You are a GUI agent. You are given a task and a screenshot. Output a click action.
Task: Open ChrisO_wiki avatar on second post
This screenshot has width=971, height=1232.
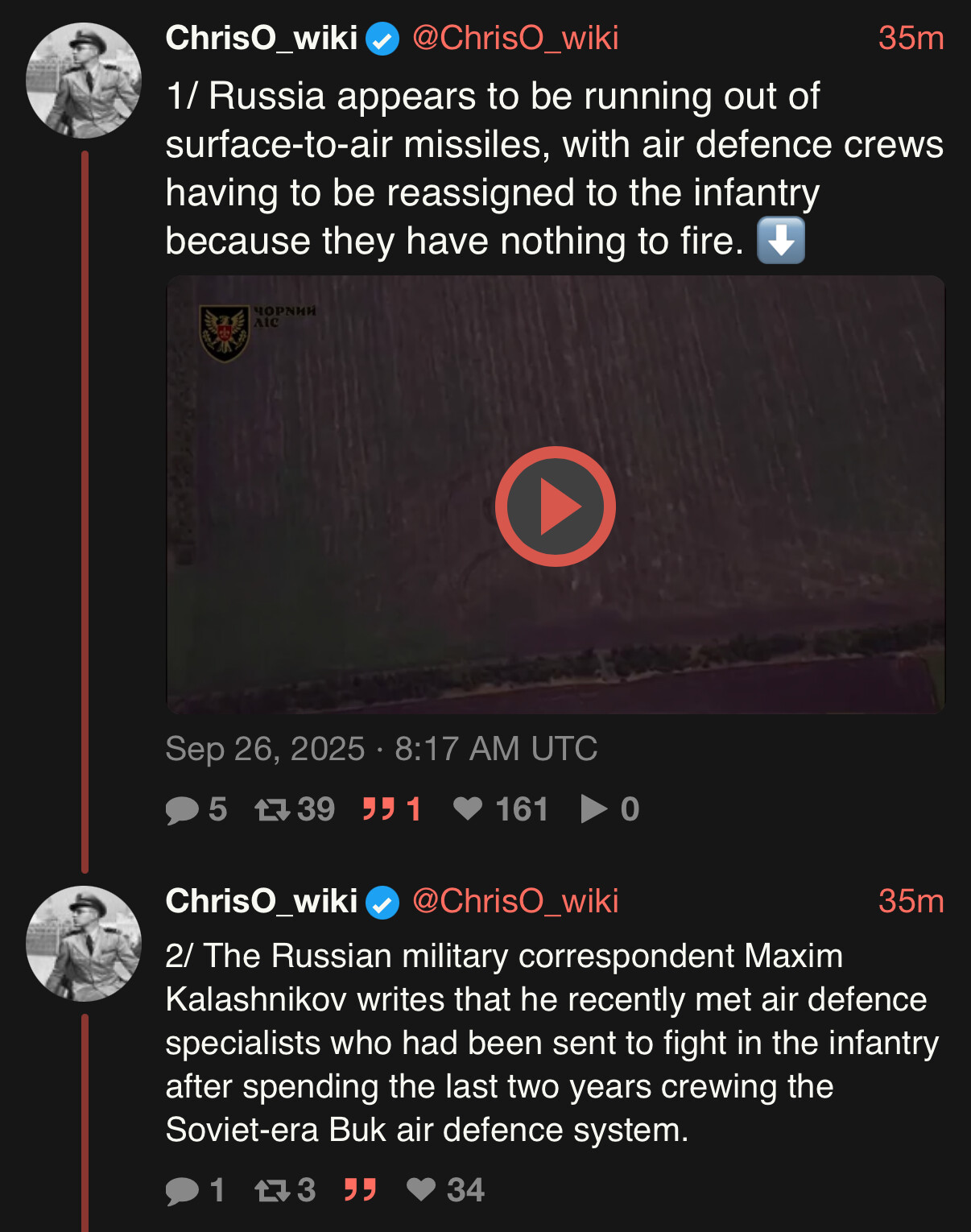[x=84, y=944]
